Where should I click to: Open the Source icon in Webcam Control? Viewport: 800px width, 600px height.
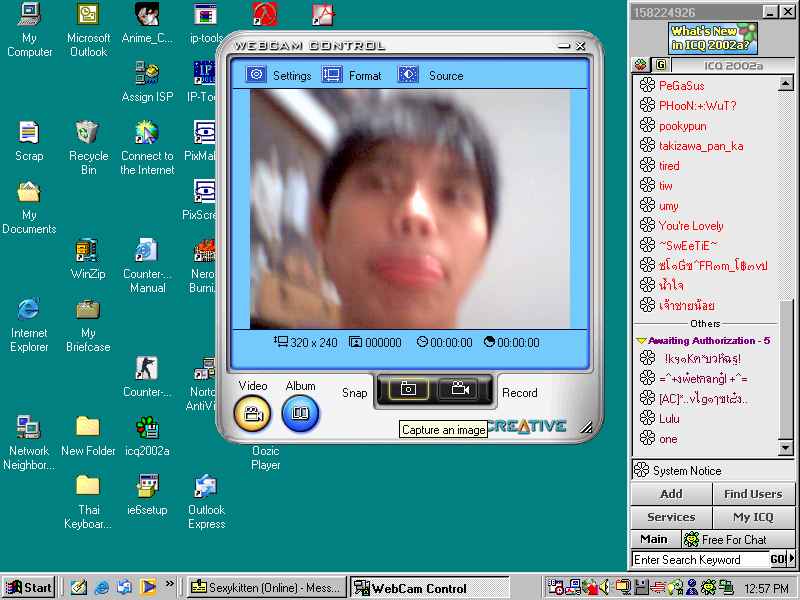click(x=409, y=75)
